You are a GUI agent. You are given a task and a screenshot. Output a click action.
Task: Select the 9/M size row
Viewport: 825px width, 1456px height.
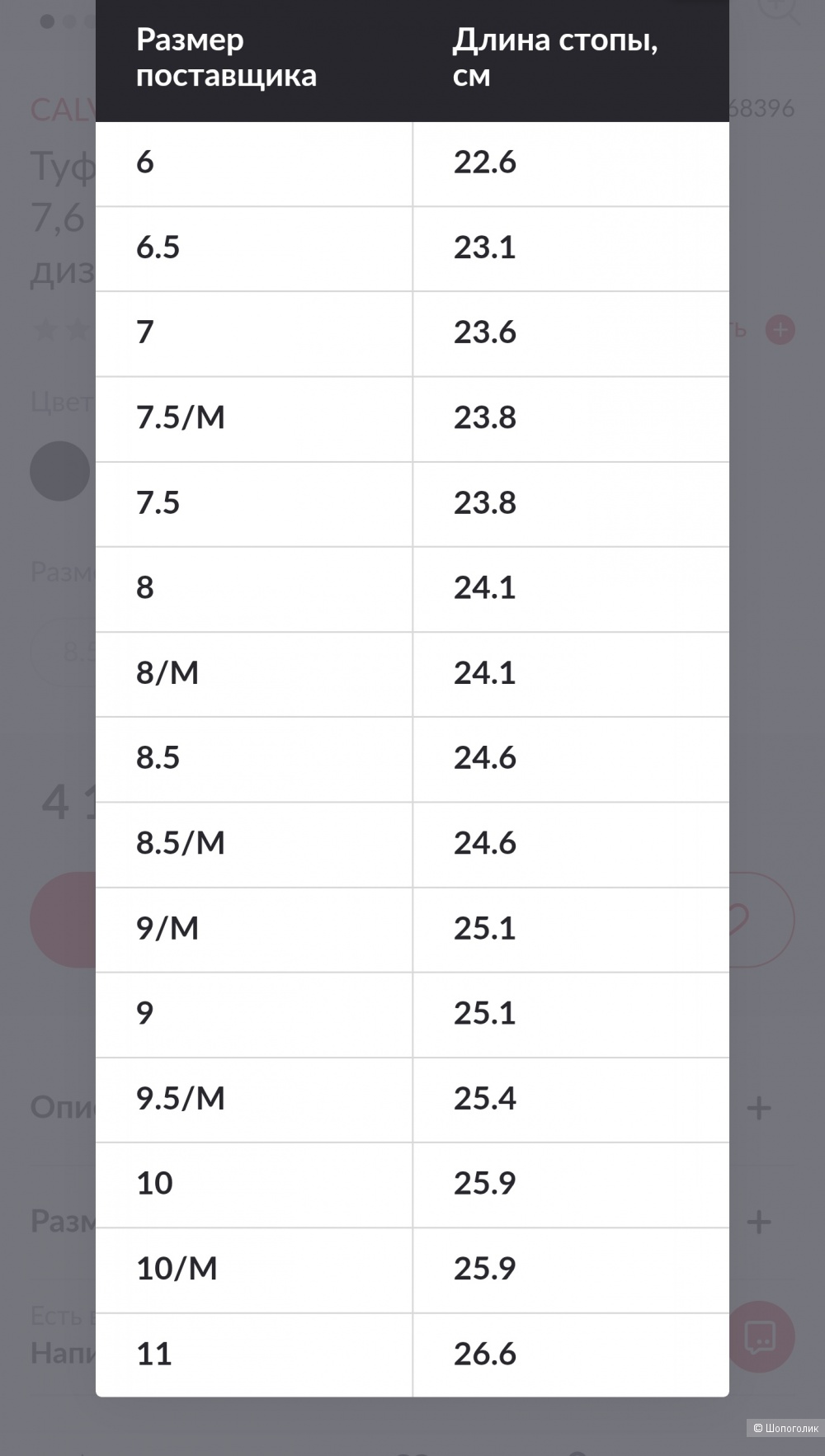click(412, 930)
